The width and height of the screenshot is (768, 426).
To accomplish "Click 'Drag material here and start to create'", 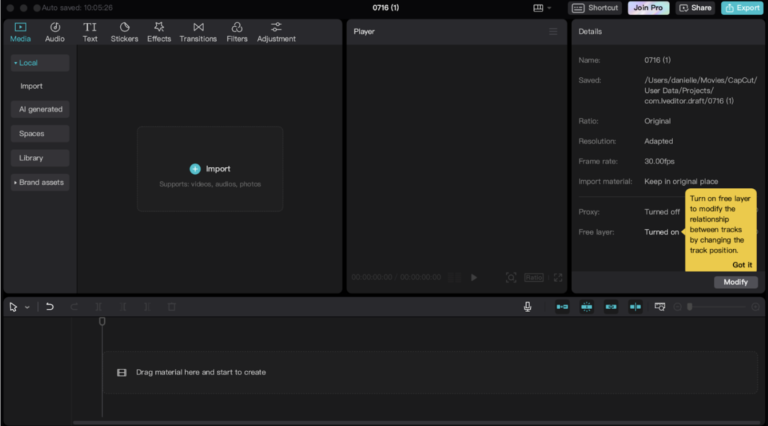I will coord(201,372).
